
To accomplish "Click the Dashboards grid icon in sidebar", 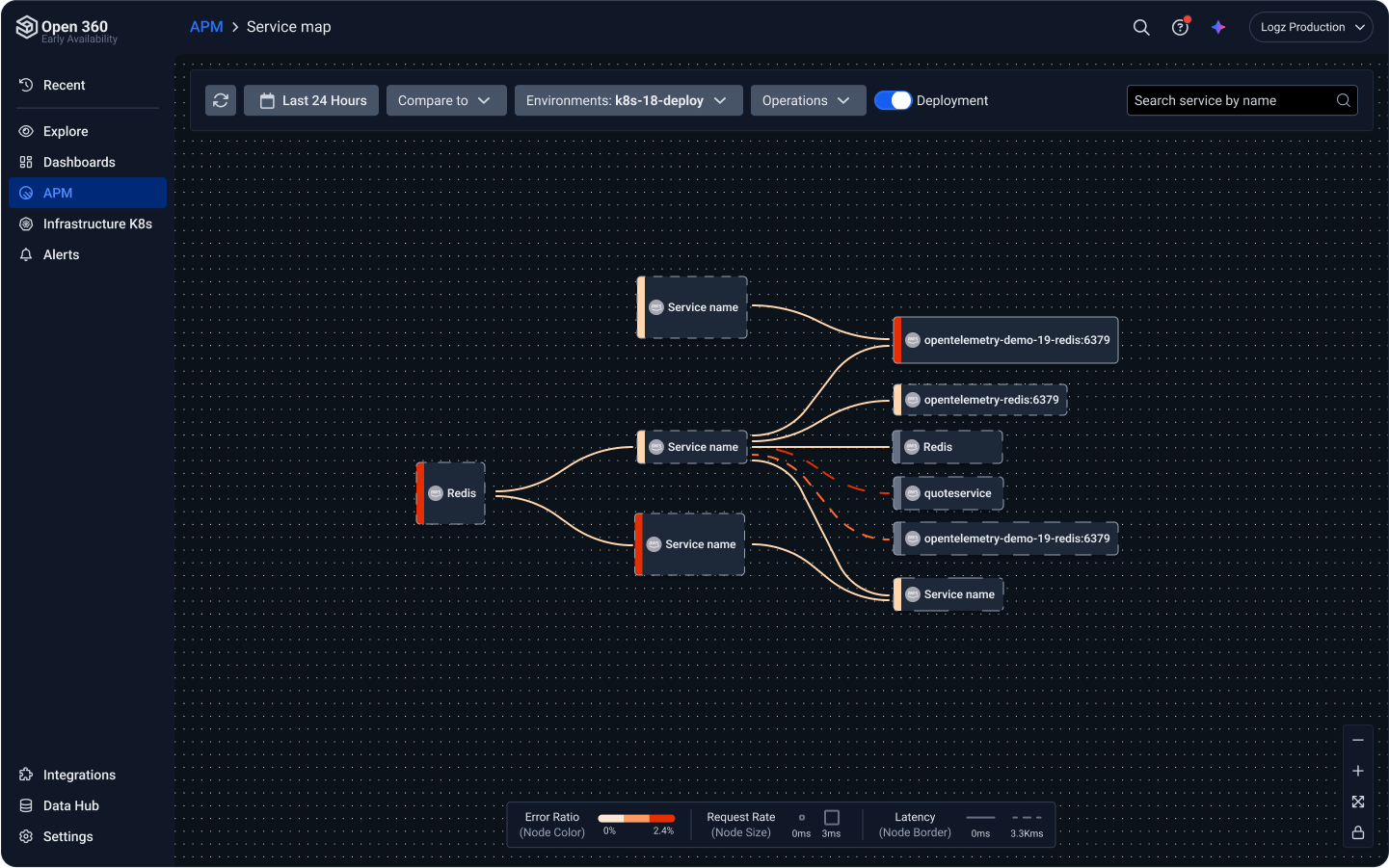I will [x=26, y=162].
